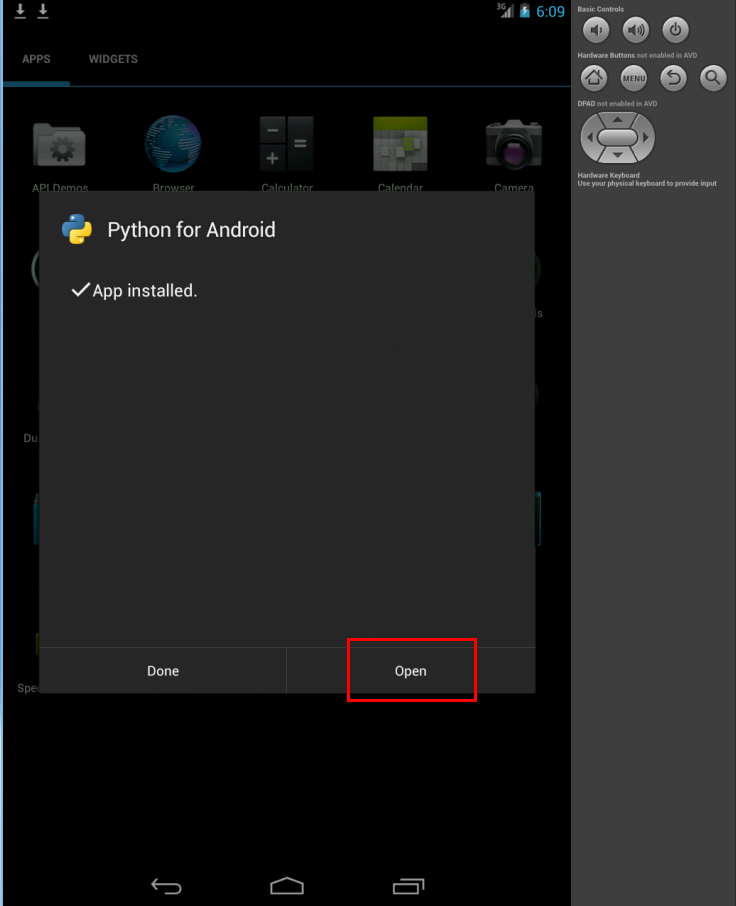
Task: Tap the 6:09 clock in status bar
Action: click(550, 12)
